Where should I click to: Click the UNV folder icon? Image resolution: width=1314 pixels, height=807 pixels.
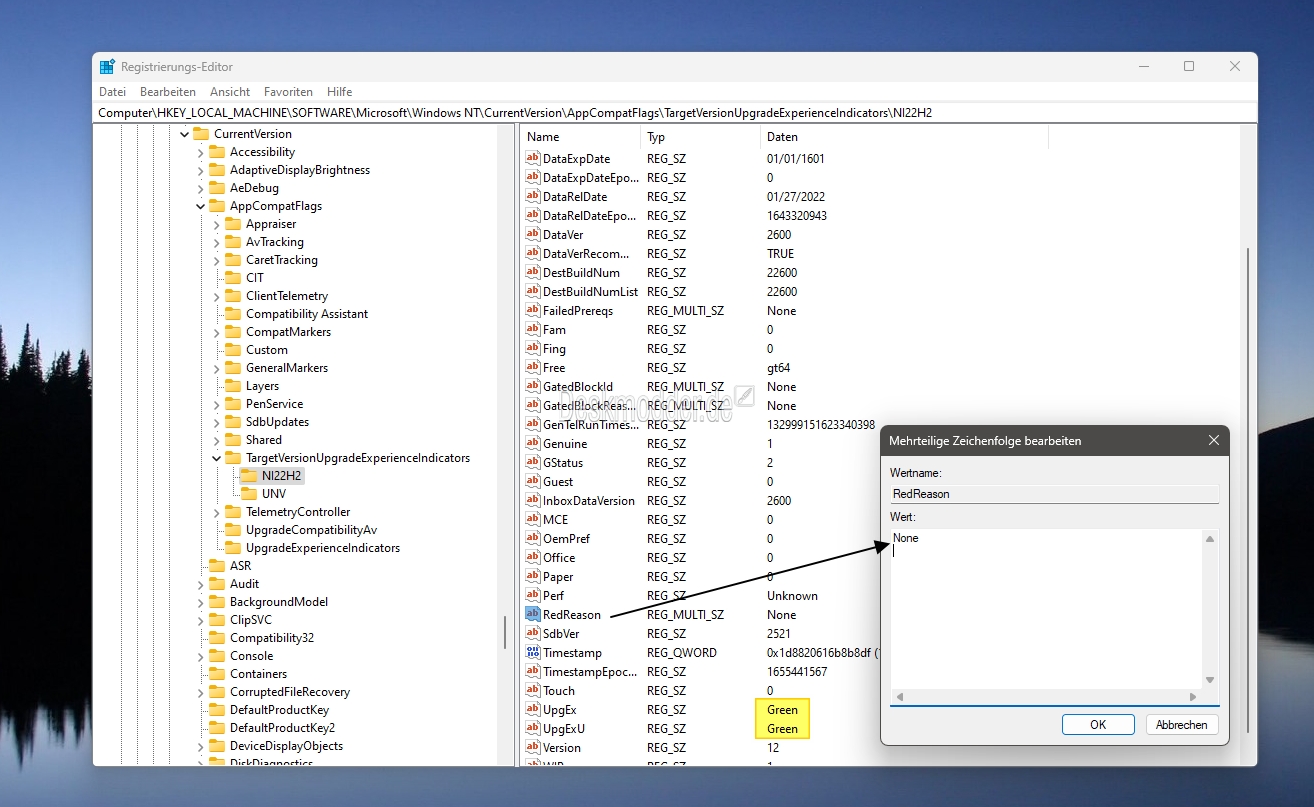[249, 494]
